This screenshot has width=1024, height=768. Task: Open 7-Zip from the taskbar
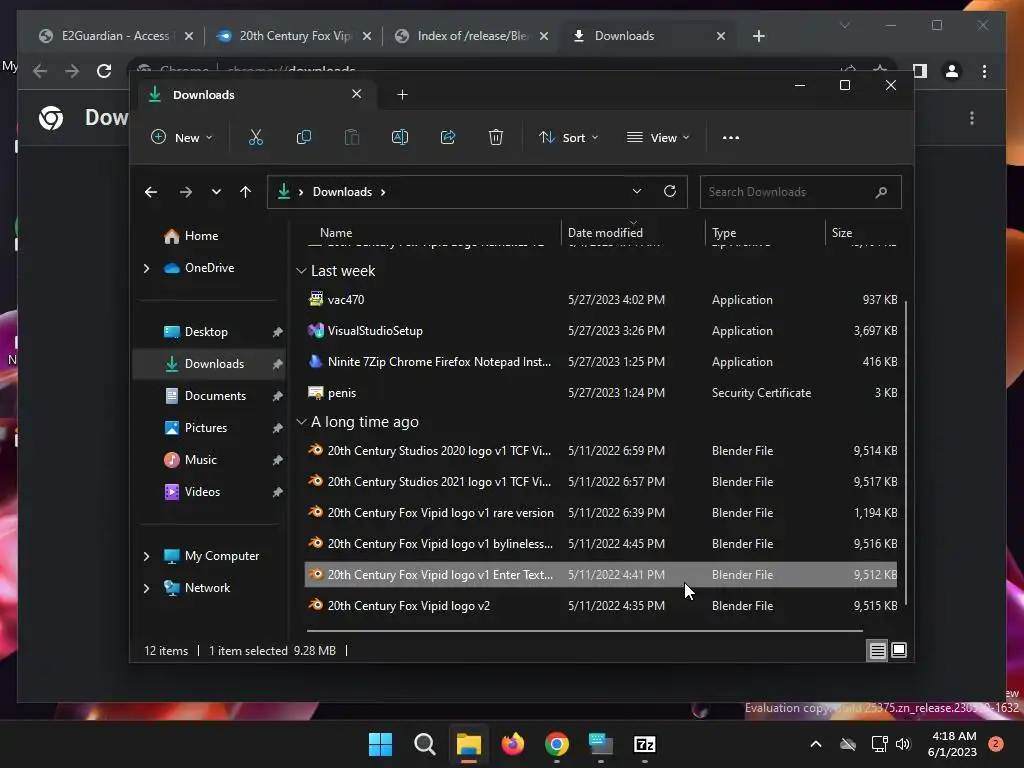[645, 744]
